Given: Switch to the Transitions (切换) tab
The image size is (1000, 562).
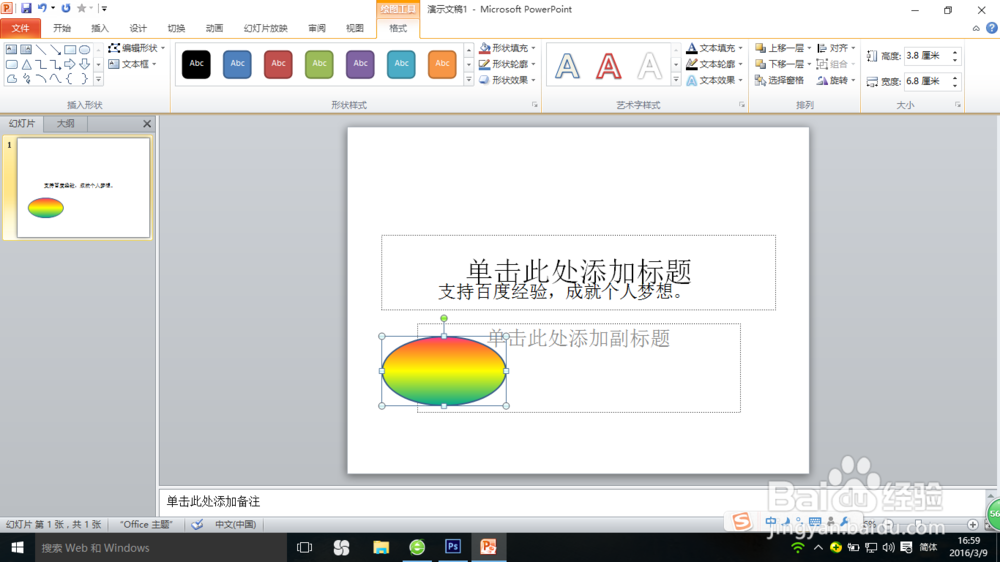Looking at the screenshot, I should click(x=176, y=28).
